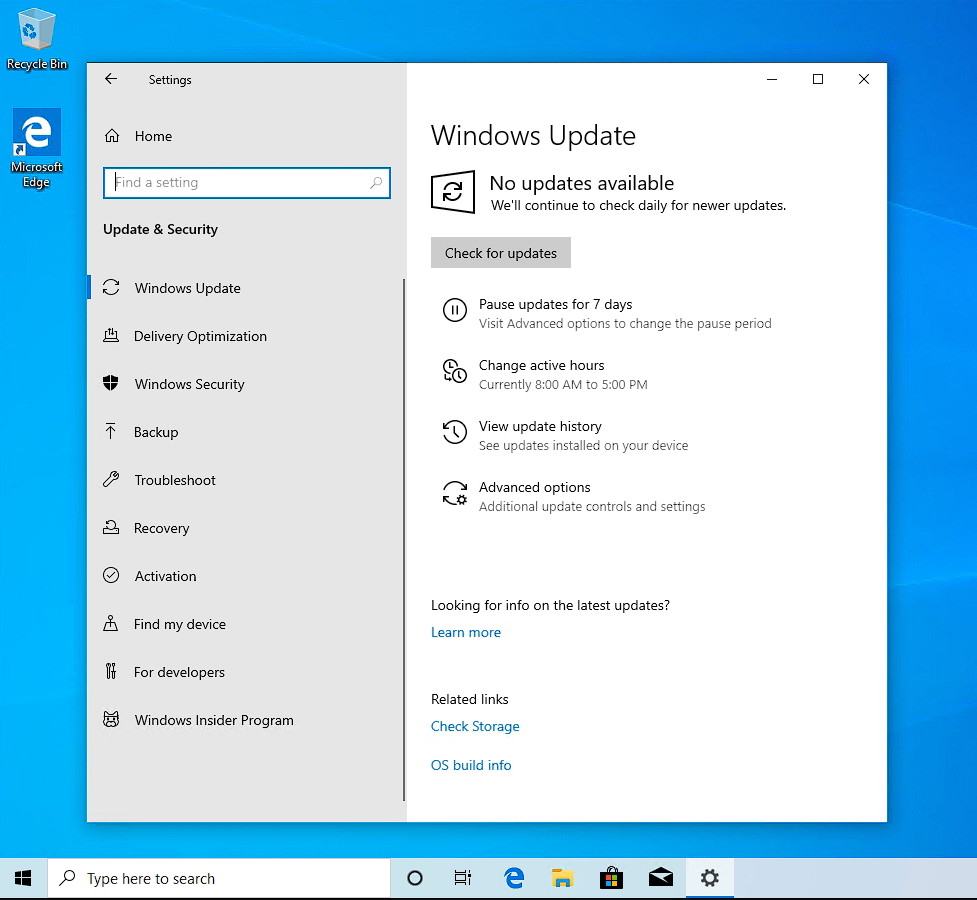Open Find my device settings

(180, 624)
